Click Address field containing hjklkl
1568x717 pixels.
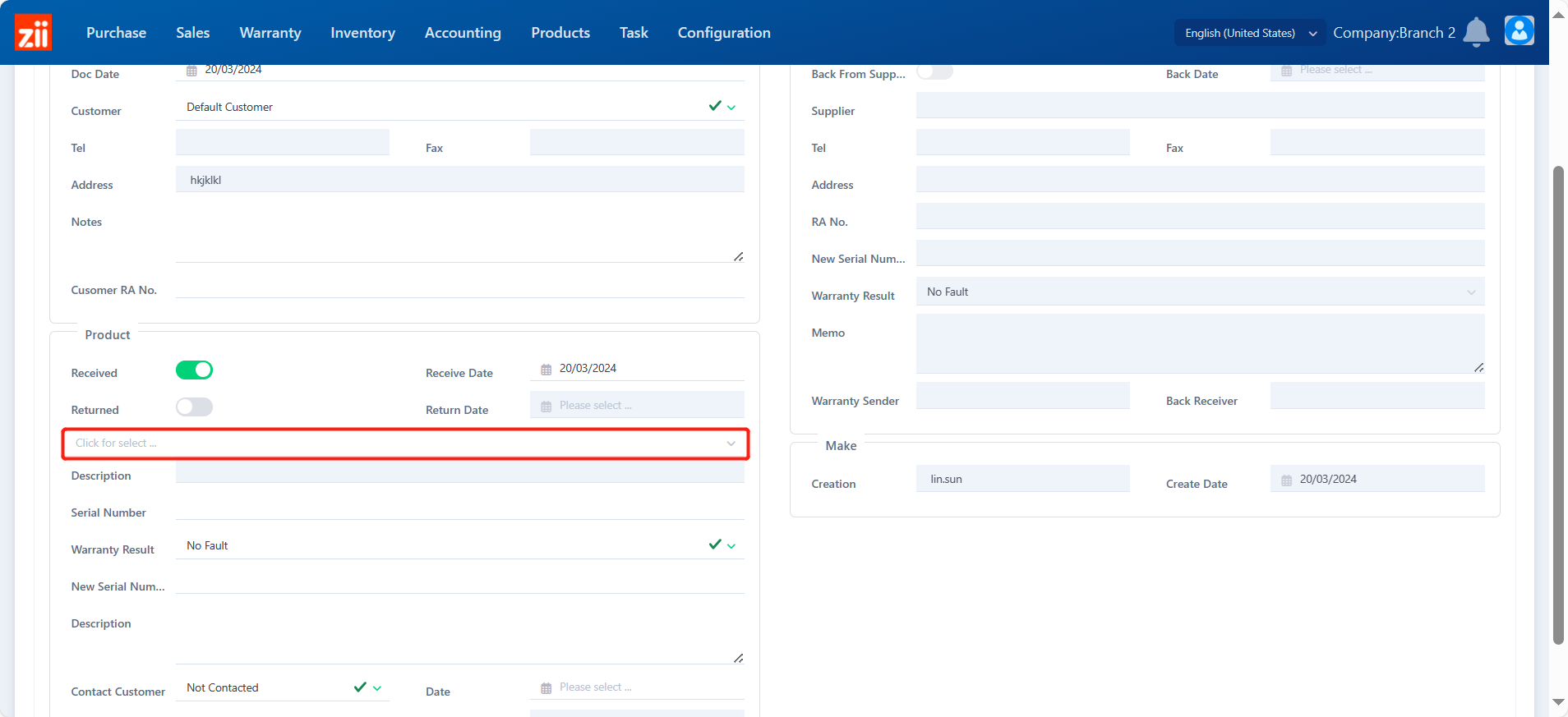tap(460, 179)
